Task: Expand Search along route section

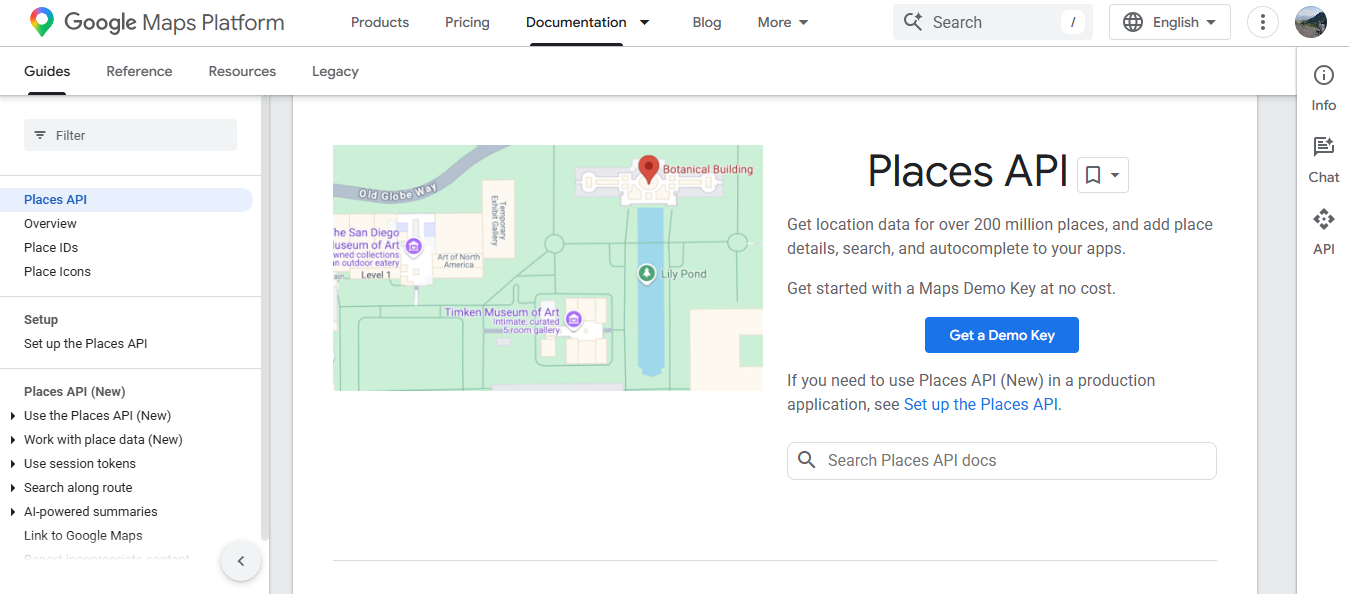Action: click(x=12, y=488)
